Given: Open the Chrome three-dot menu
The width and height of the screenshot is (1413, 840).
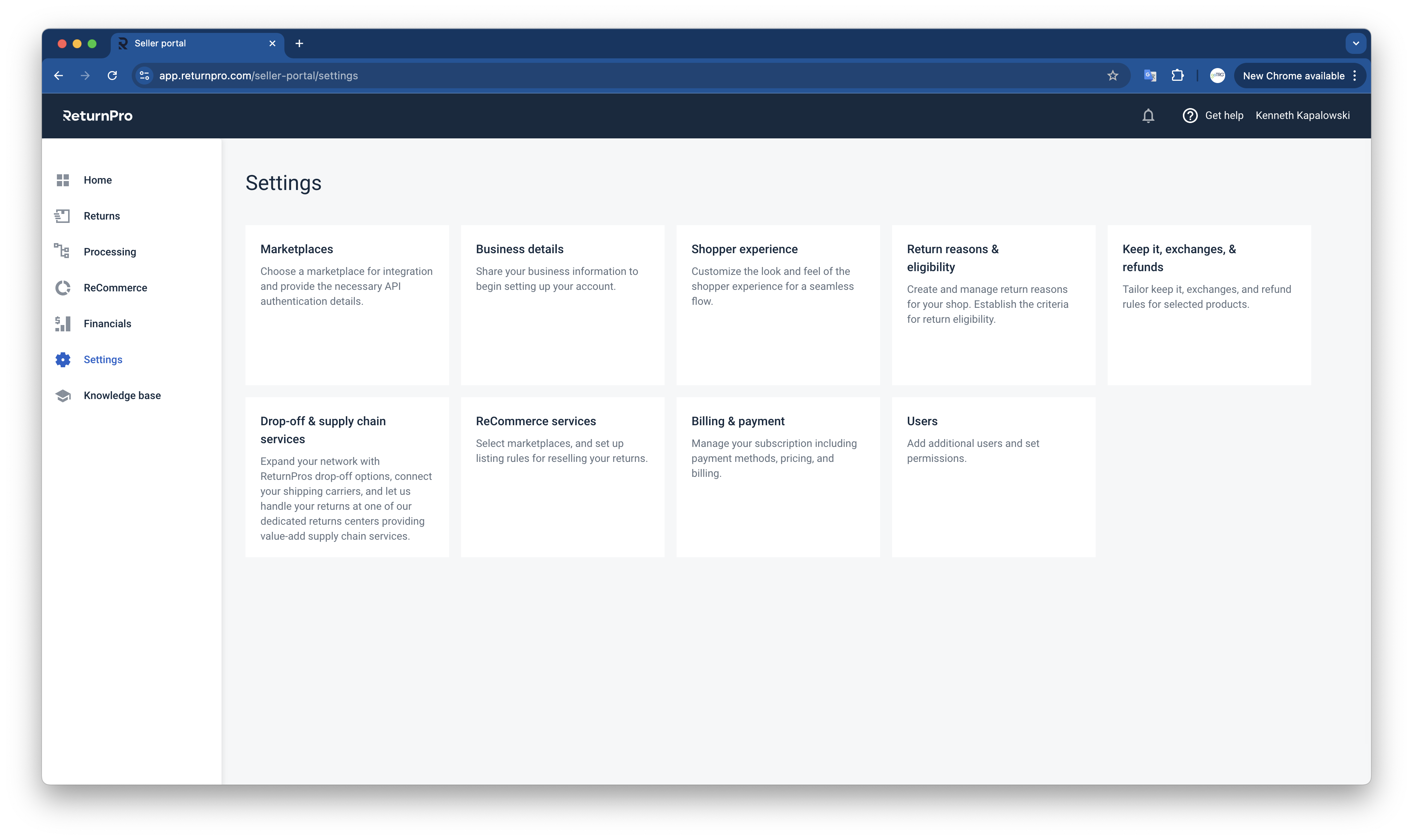Looking at the screenshot, I should coord(1355,76).
